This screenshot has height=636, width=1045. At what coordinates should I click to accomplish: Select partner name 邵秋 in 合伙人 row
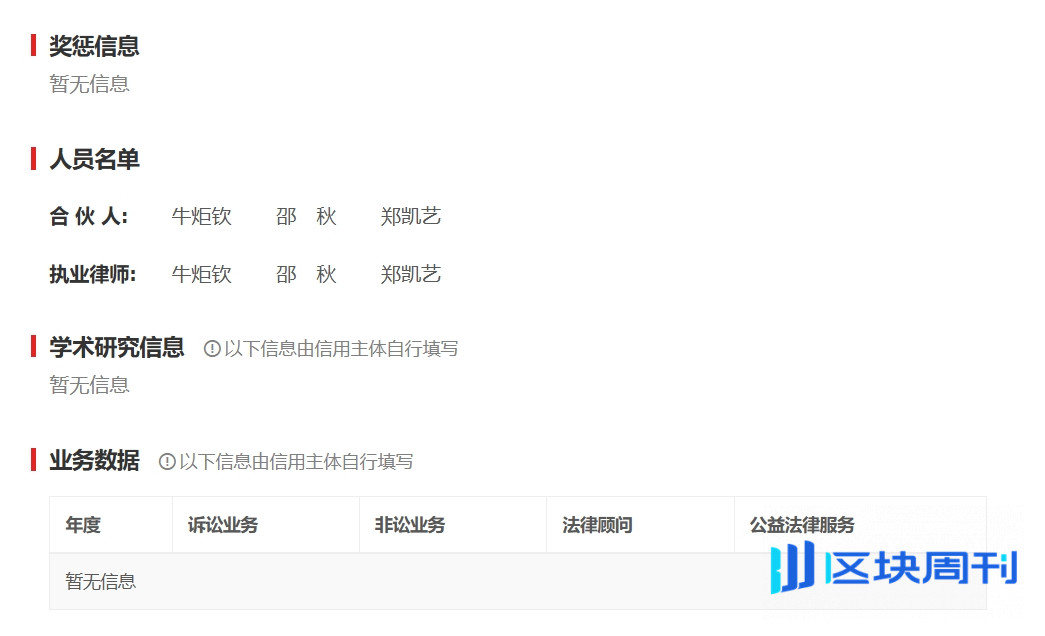(306, 217)
